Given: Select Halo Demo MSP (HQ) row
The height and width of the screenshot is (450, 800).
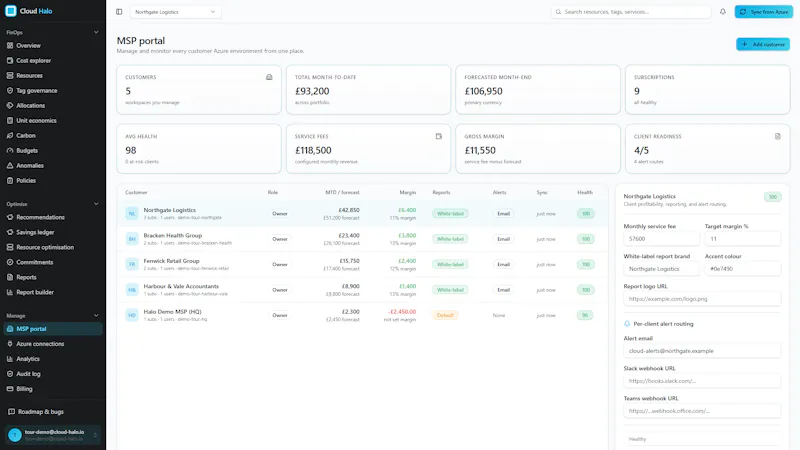Looking at the screenshot, I should click(362, 315).
